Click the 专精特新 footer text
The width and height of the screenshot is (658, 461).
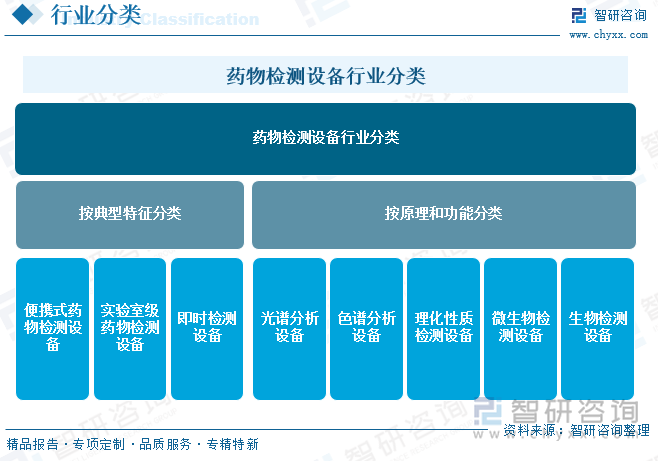point(232,444)
